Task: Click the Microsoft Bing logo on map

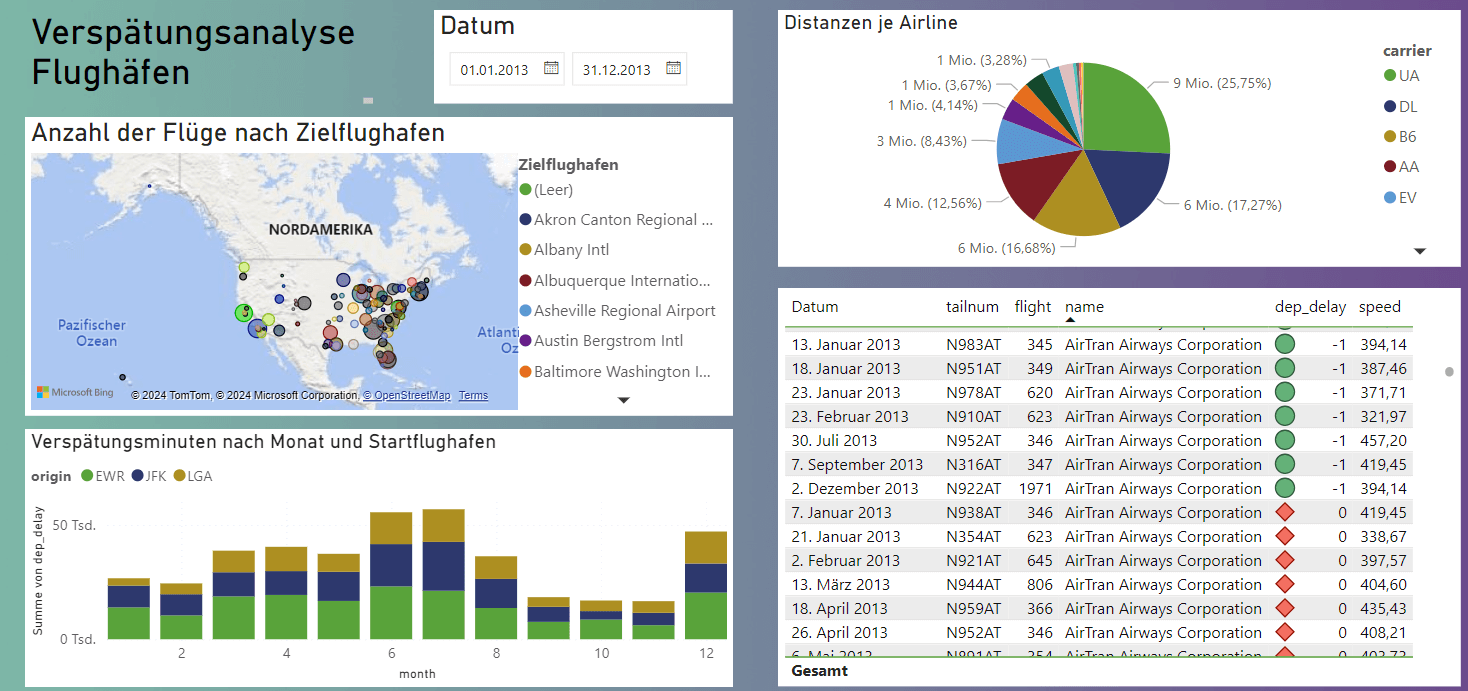Action: (x=76, y=393)
